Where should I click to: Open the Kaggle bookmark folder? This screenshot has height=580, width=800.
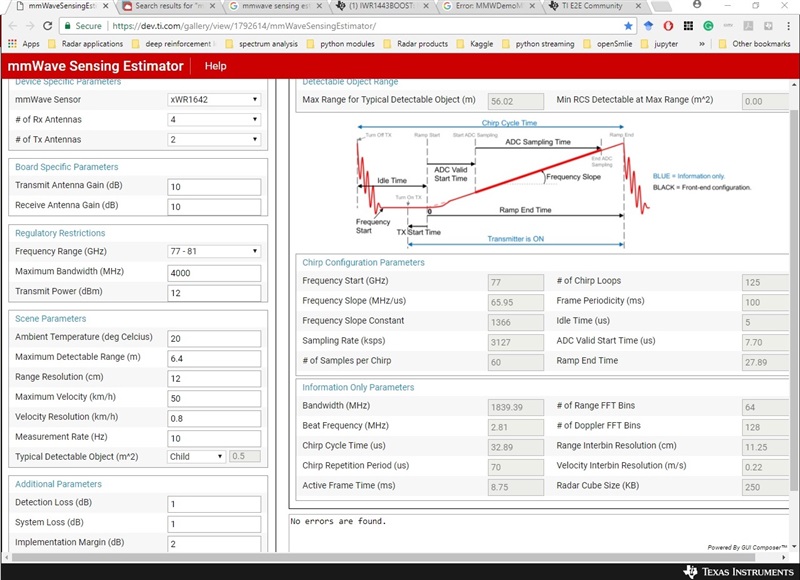475,44
